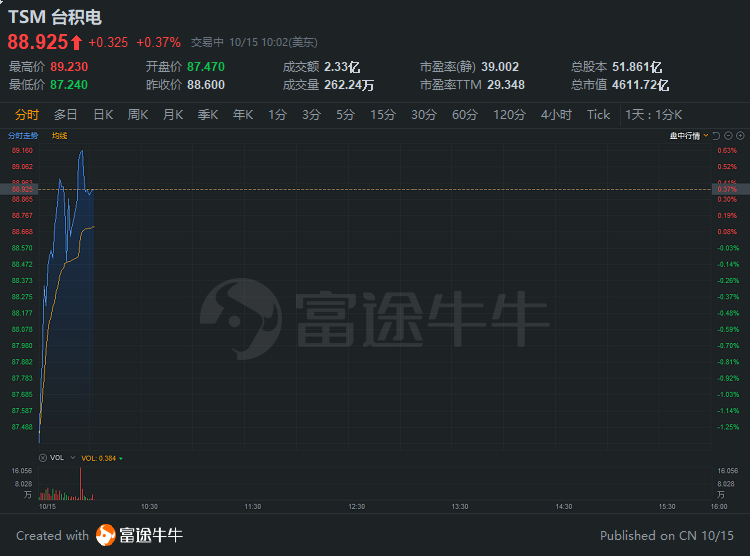
Task: Click the +0.37% change percentage
Action: [158, 43]
